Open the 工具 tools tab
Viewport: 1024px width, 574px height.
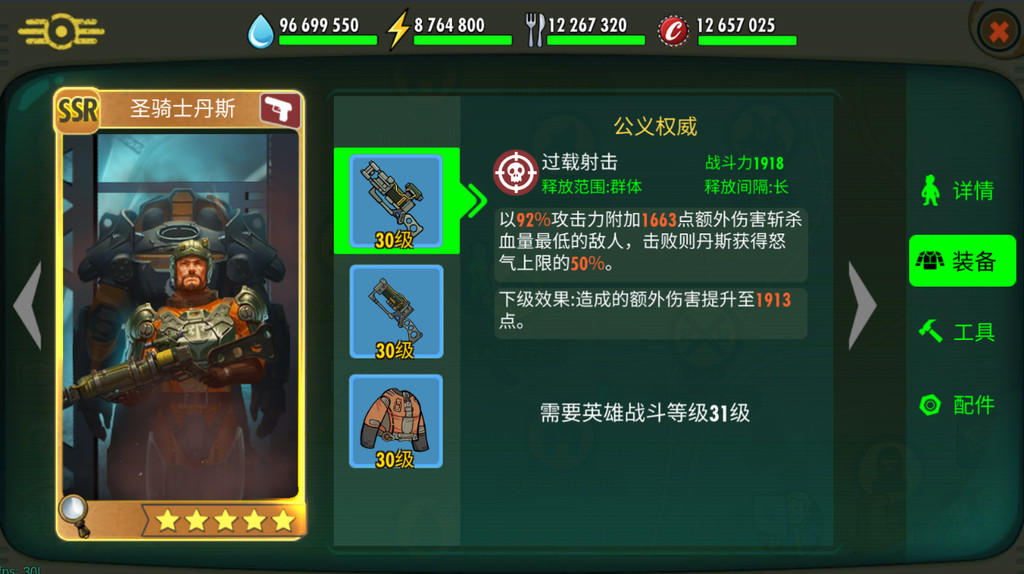pos(957,332)
